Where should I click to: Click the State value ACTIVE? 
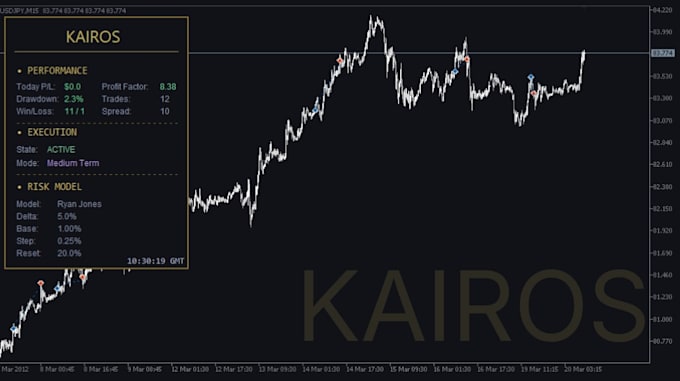61,150
